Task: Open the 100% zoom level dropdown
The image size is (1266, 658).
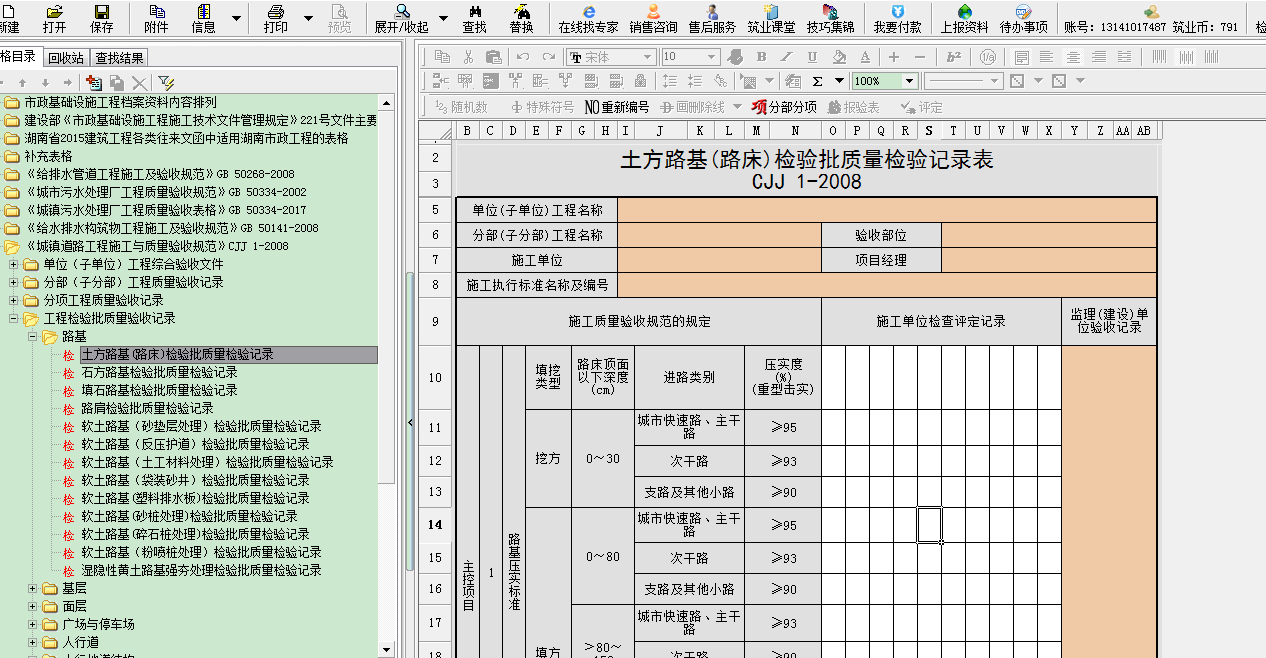Action: (909, 81)
